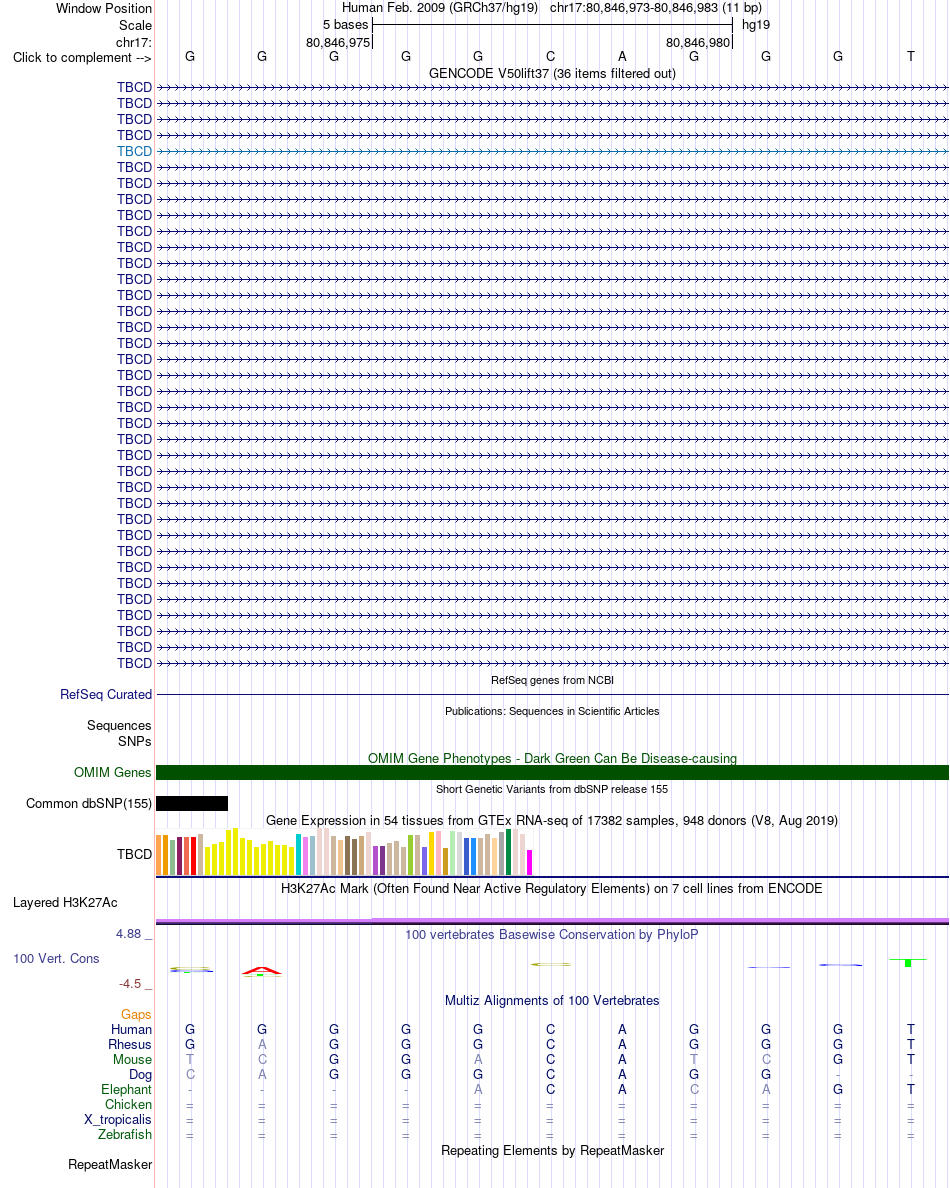Click the Human Feb. 2009 (GRCh37/hg19) heading

click(x=440, y=8)
